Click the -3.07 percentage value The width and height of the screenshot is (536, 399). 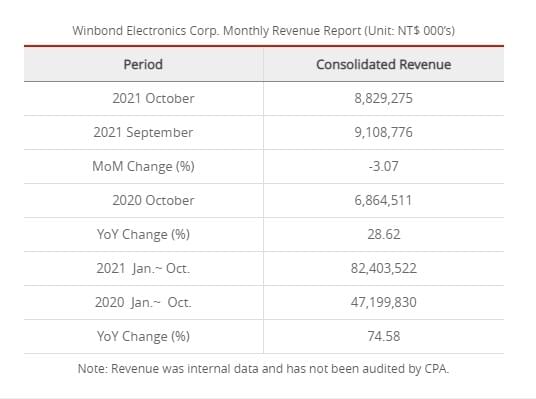(x=384, y=167)
